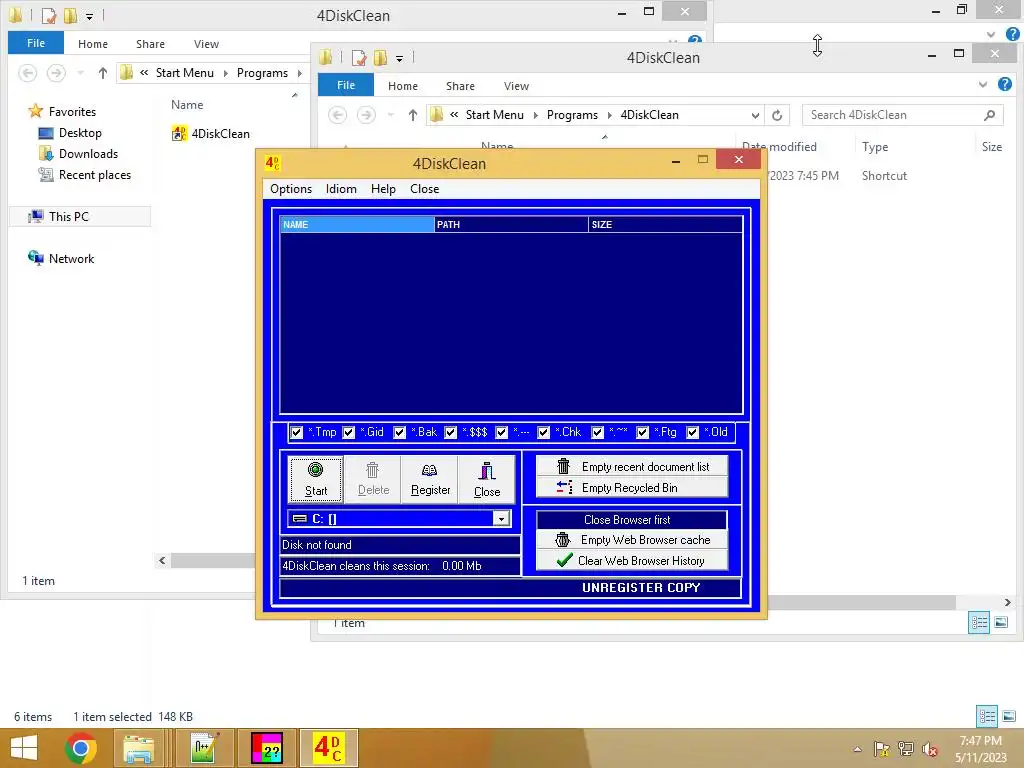Click Clear Web Browser History
Screen dimensions: 1024x768
(x=632, y=560)
